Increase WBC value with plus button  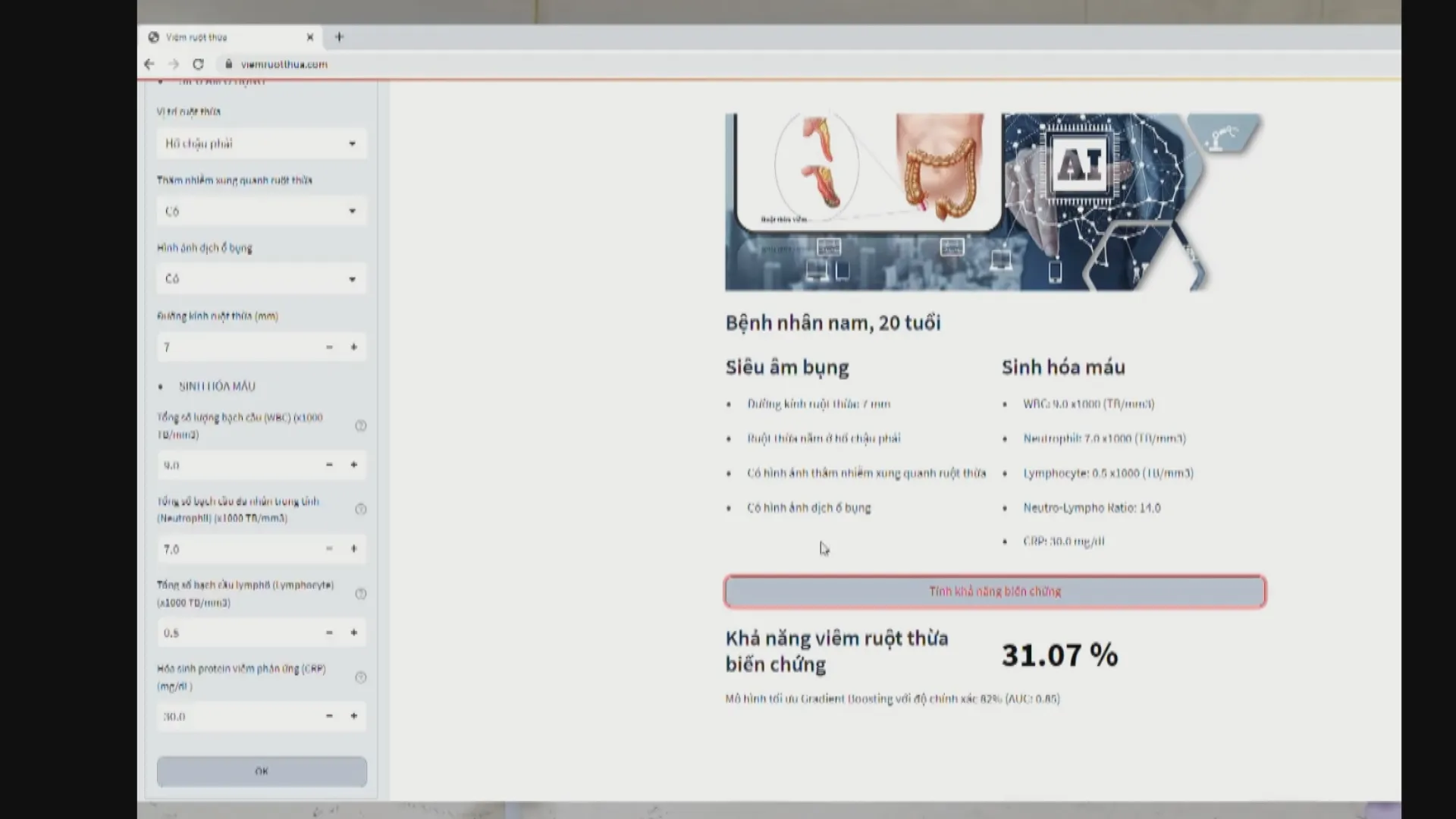[353, 465]
